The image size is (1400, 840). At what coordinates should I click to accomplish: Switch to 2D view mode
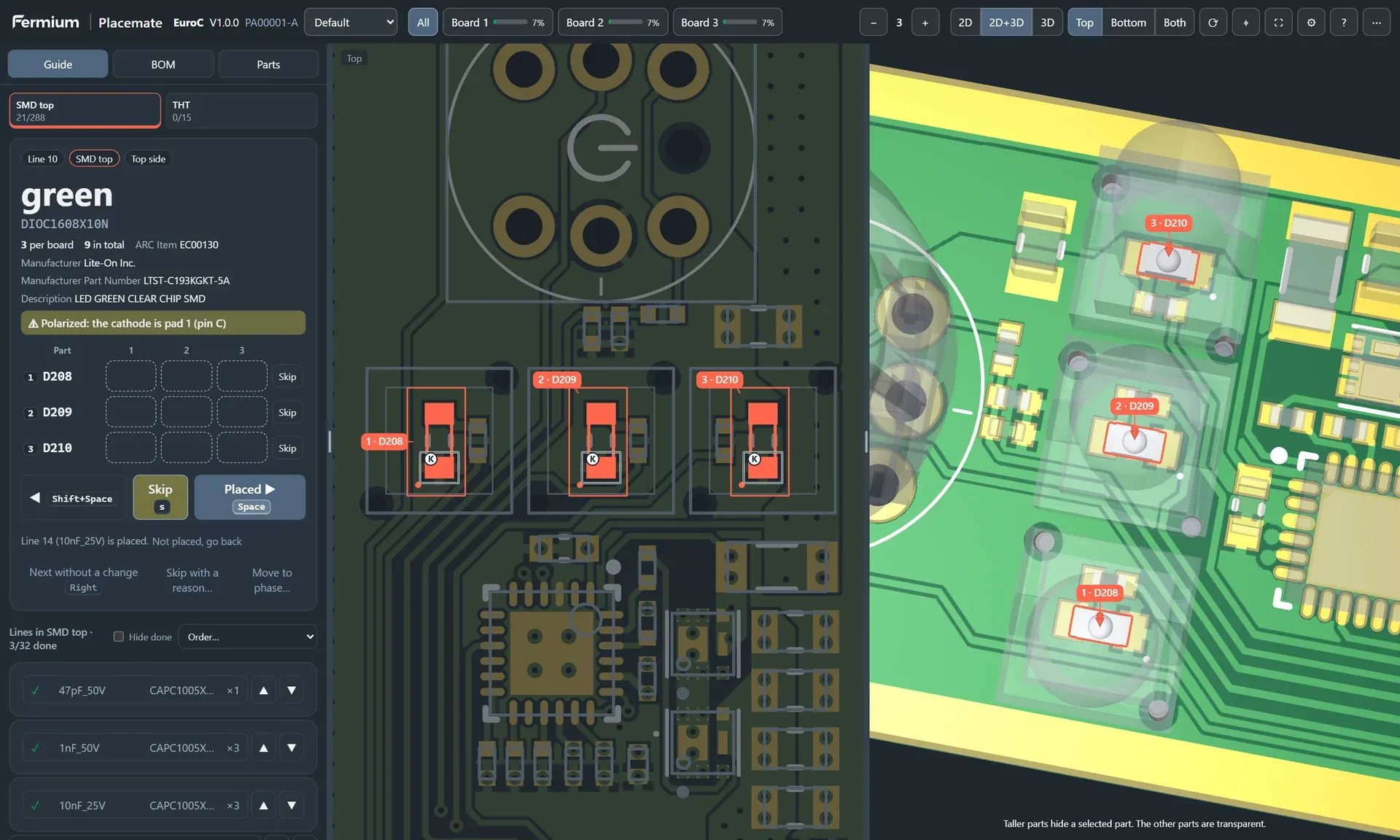pos(965,23)
